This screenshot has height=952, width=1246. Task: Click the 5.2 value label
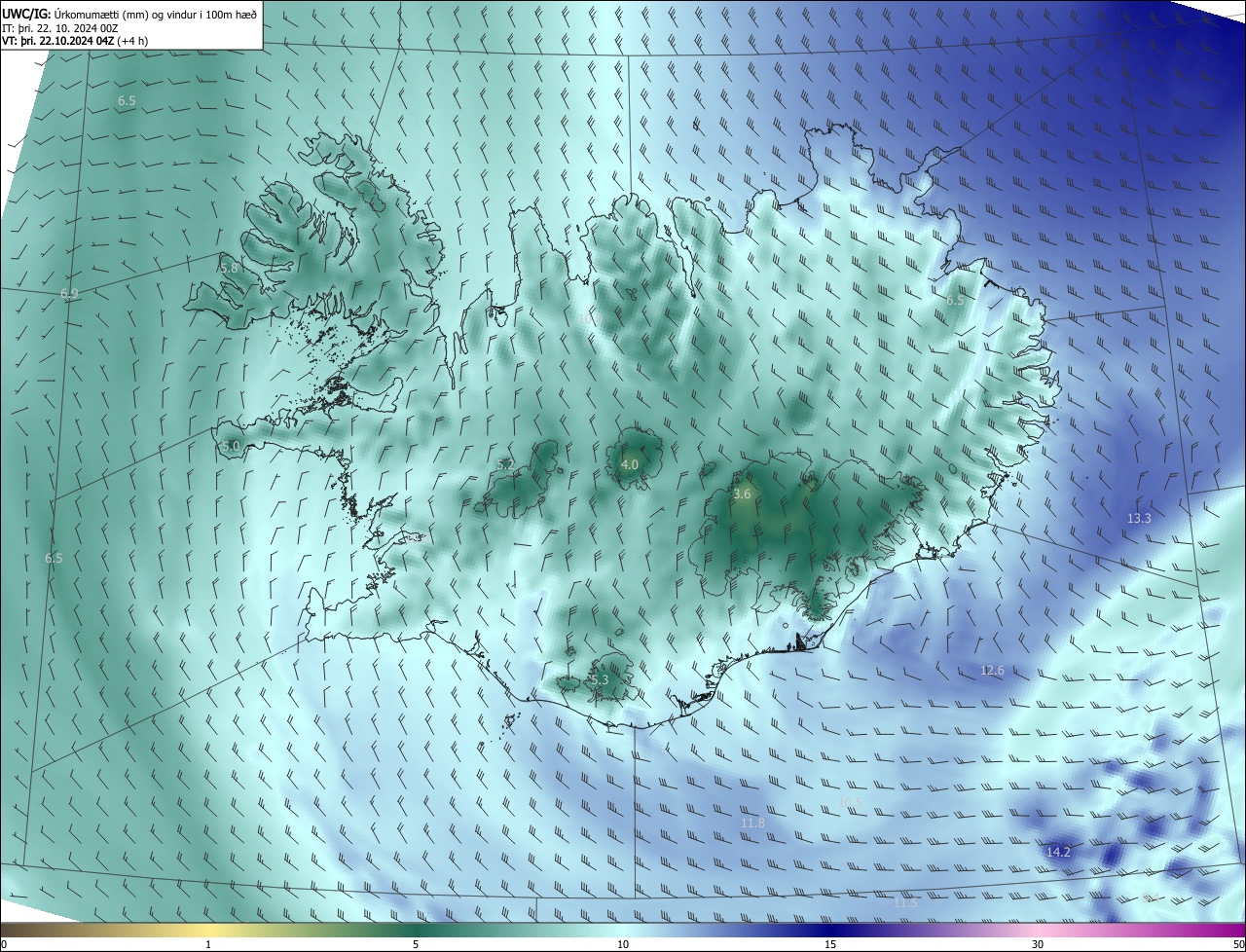coord(505,465)
